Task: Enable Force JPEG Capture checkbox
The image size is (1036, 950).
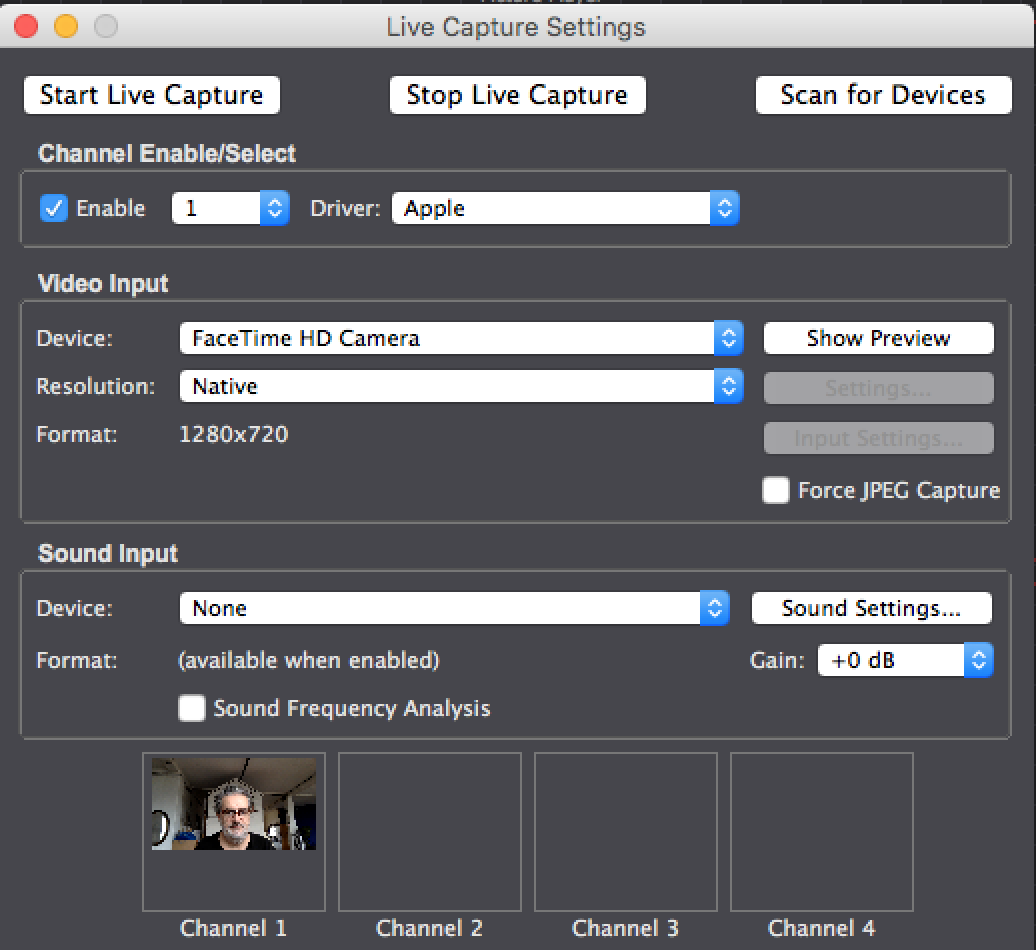Action: [x=776, y=490]
